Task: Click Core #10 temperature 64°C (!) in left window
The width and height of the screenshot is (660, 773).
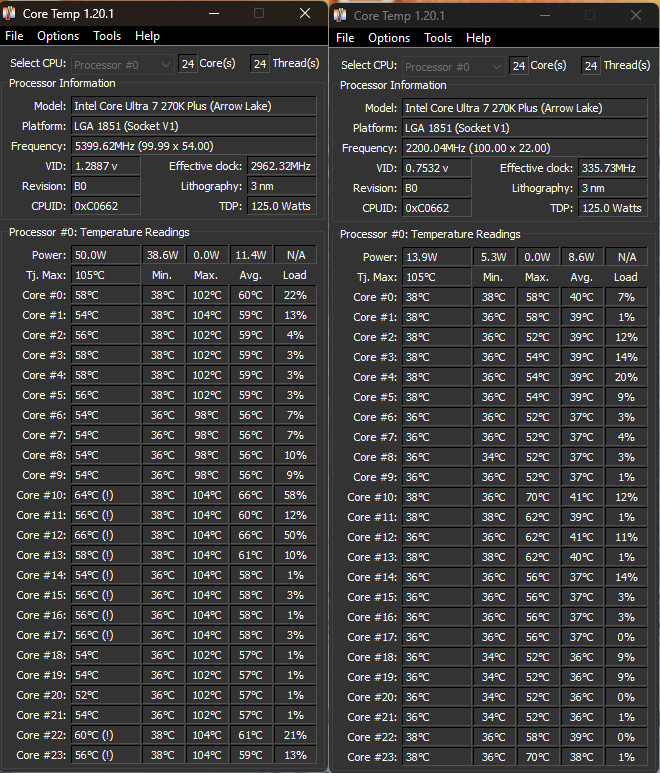Action: [106, 495]
